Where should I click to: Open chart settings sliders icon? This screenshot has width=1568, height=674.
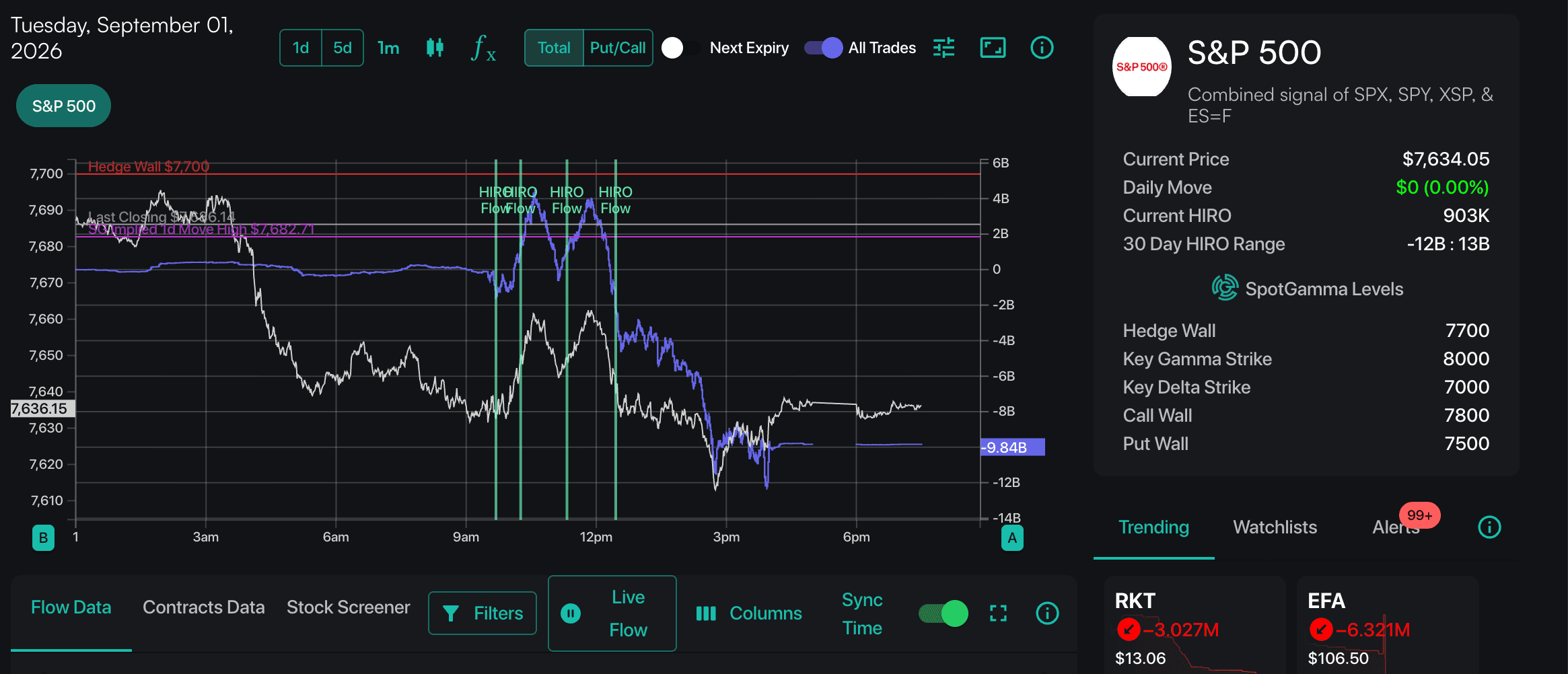(943, 48)
